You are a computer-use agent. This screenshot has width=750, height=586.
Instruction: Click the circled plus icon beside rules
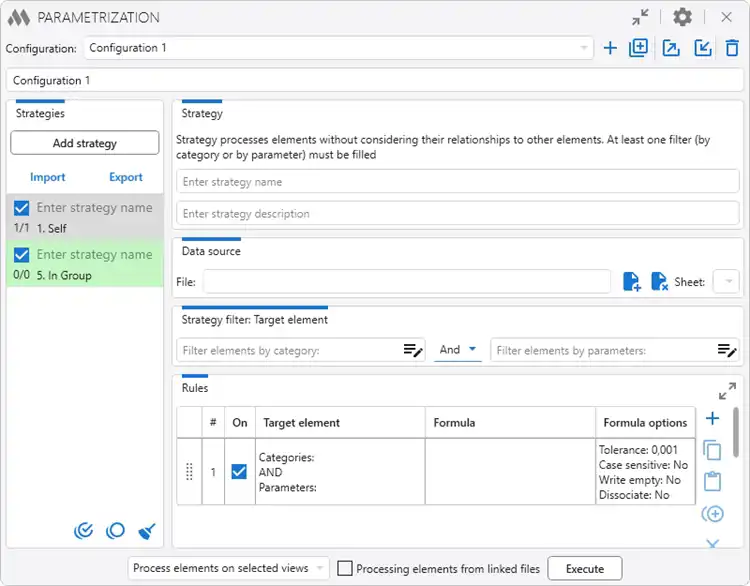click(712, 514)
